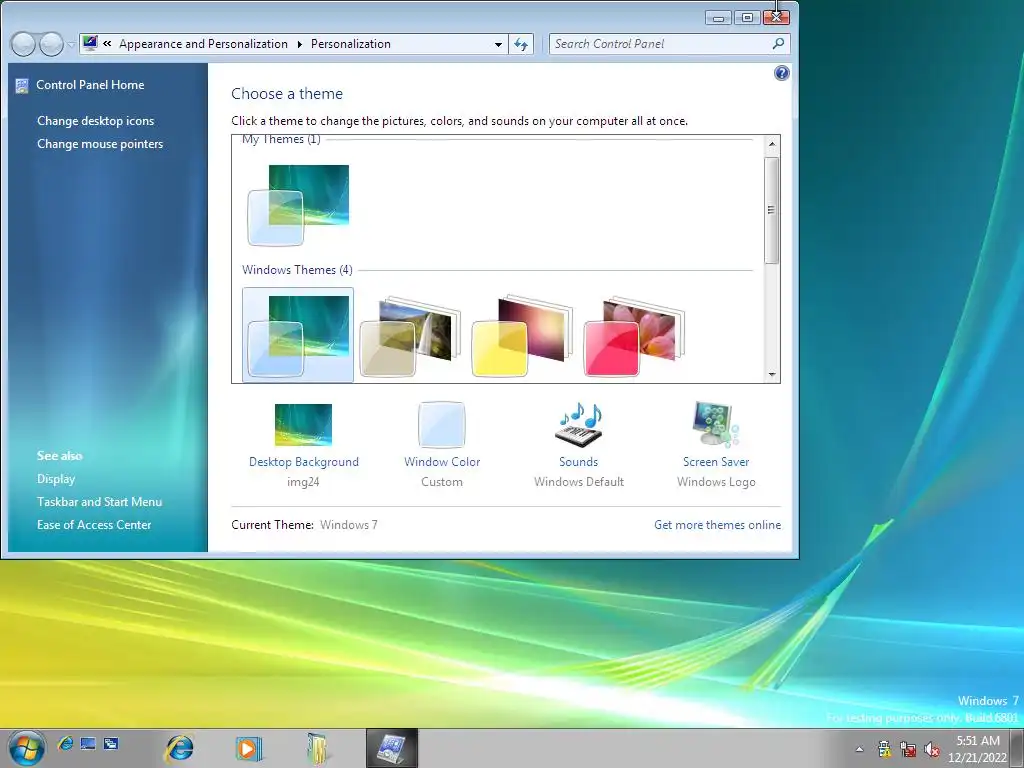Open Taskbar and Start Menu link
Viewport: 1024px width, 768px height.
tap(99, 502)
